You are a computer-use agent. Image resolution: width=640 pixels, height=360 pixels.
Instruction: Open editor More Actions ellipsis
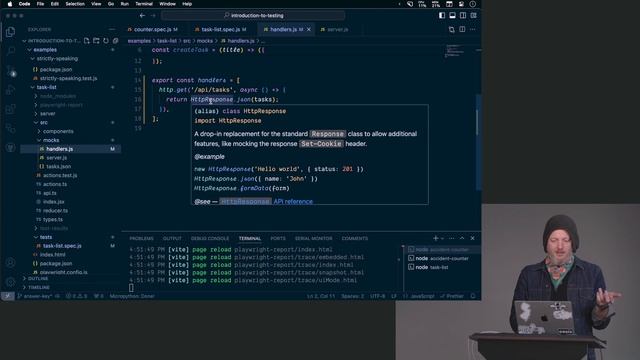[473, 29]
